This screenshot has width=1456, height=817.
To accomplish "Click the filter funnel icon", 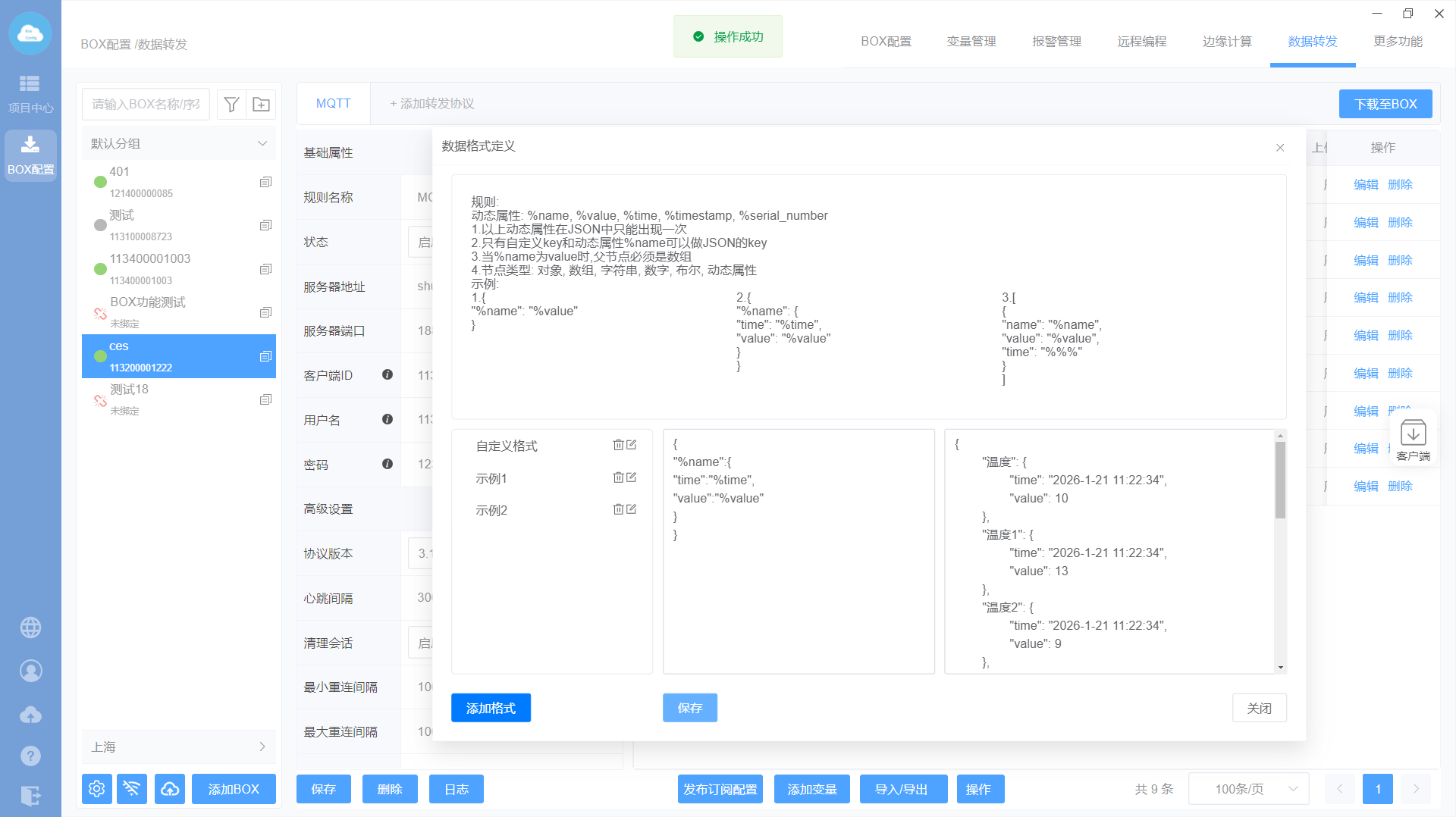I will tap(232, 105).
